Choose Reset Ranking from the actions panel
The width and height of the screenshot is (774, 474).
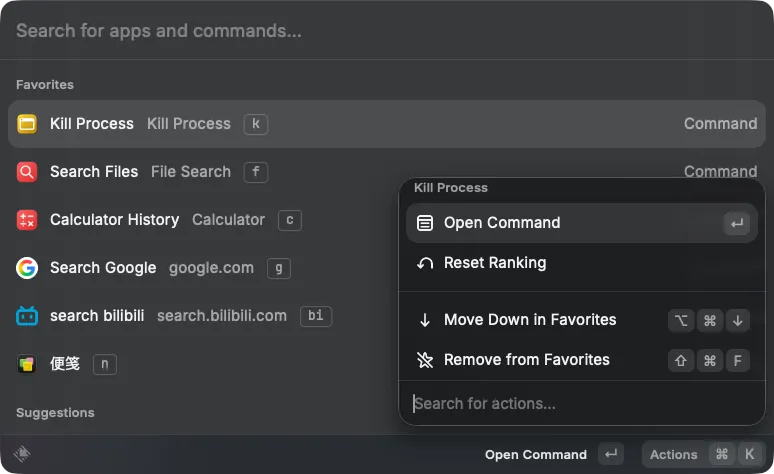click(x=495, y=263)
